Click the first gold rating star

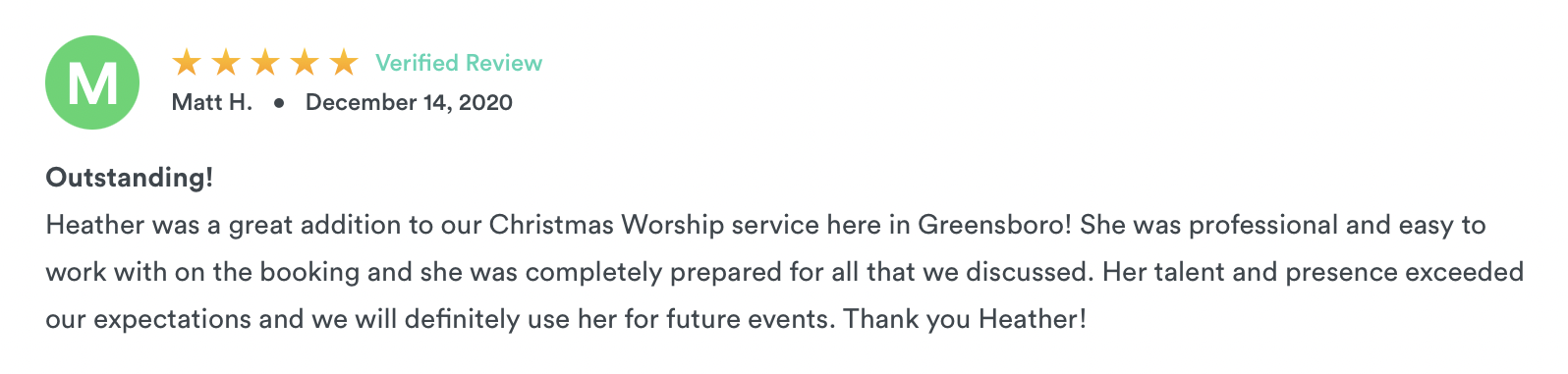187,63
